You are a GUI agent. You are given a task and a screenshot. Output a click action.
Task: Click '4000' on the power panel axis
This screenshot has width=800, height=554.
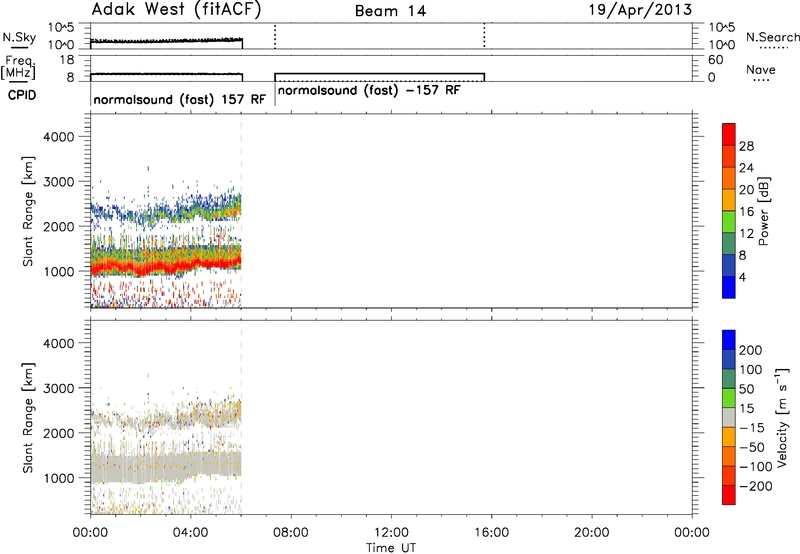[x=59, y=137]
